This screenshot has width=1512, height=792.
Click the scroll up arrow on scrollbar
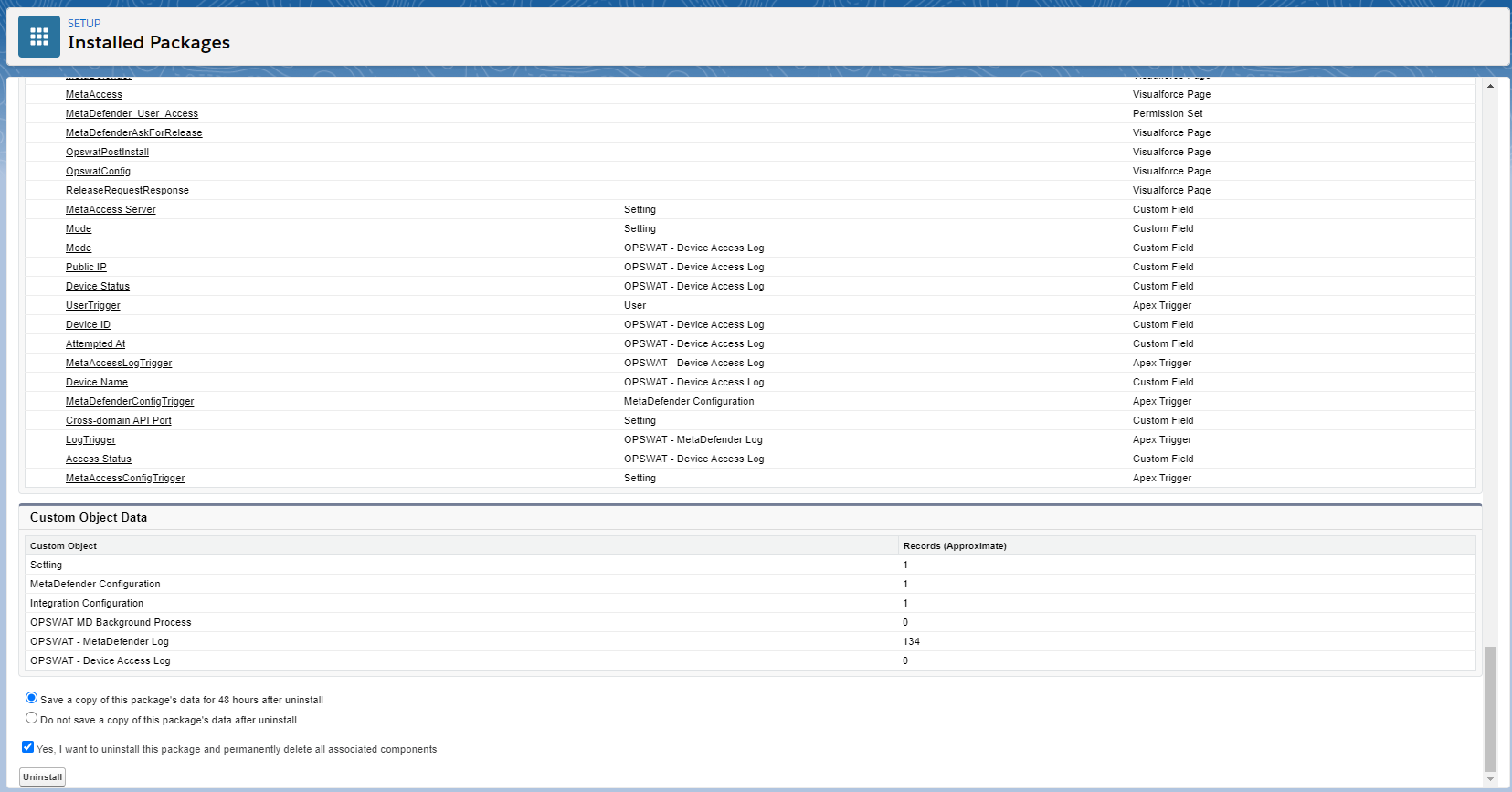click(x=1490, y=86)
